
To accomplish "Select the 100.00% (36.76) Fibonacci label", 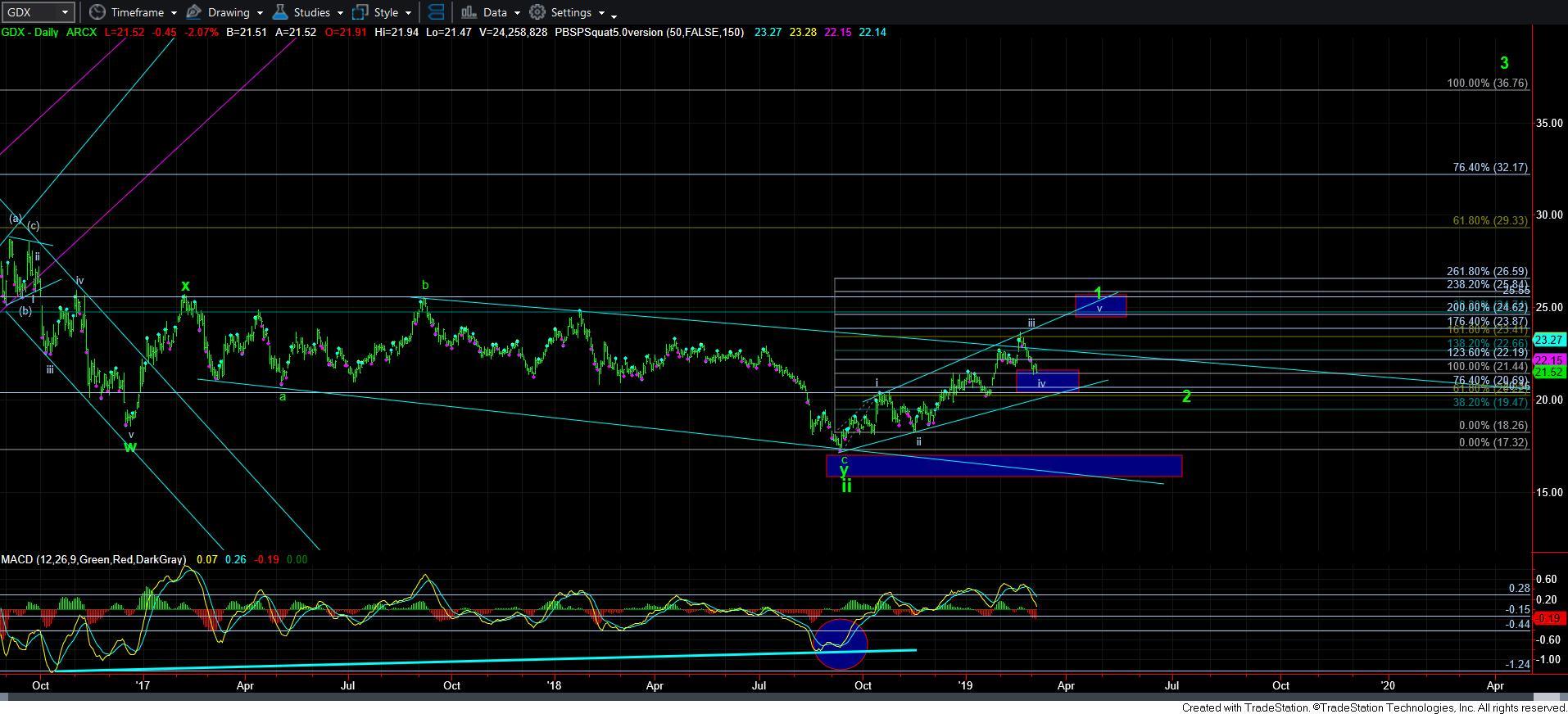I will (1487, 84).
